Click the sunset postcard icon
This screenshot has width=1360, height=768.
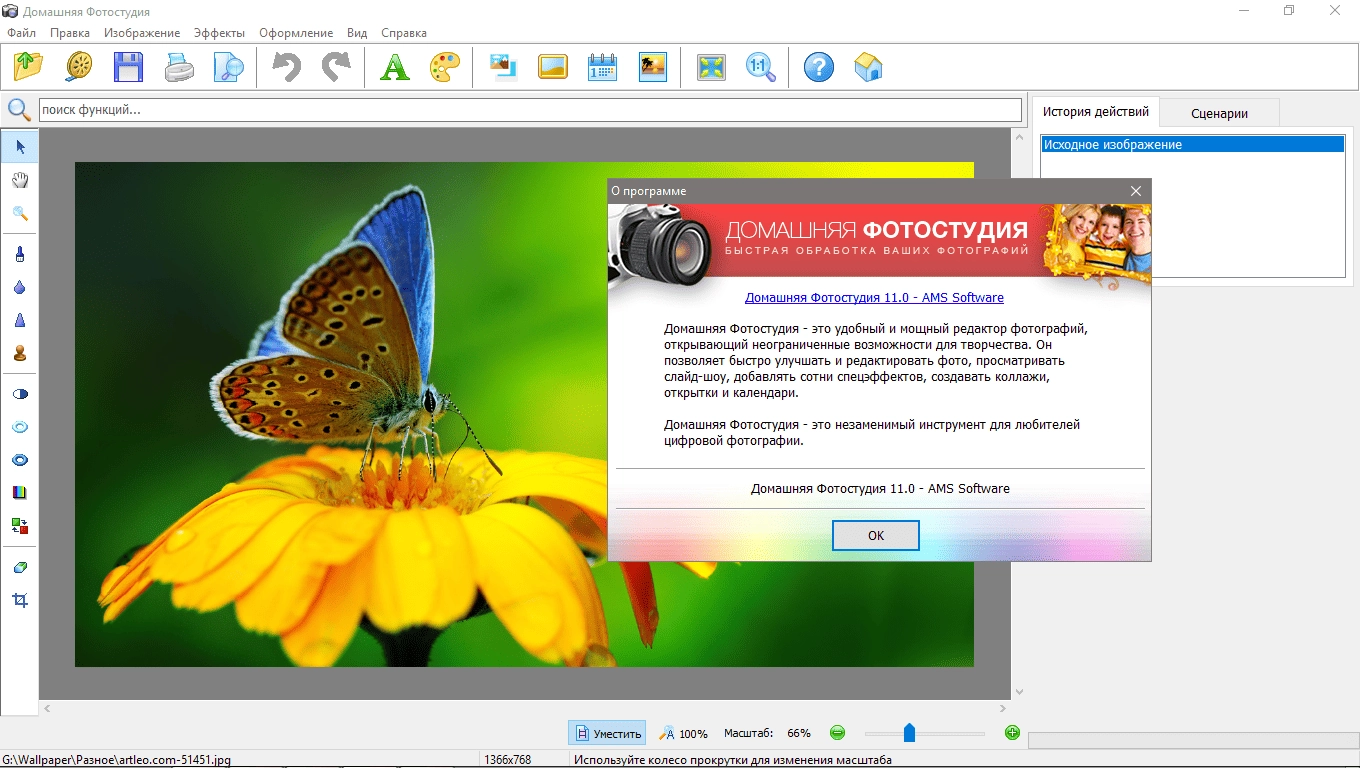653,67
